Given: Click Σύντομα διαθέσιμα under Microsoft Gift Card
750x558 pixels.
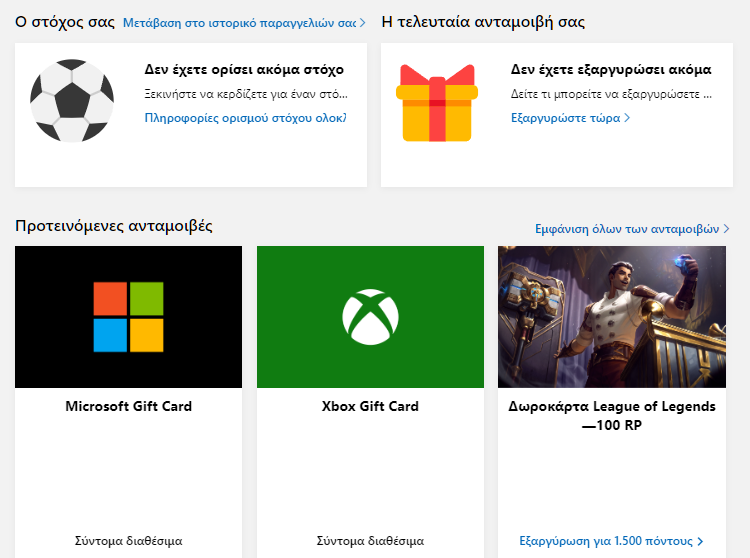Looking at the screenshot, I should 128,541.
